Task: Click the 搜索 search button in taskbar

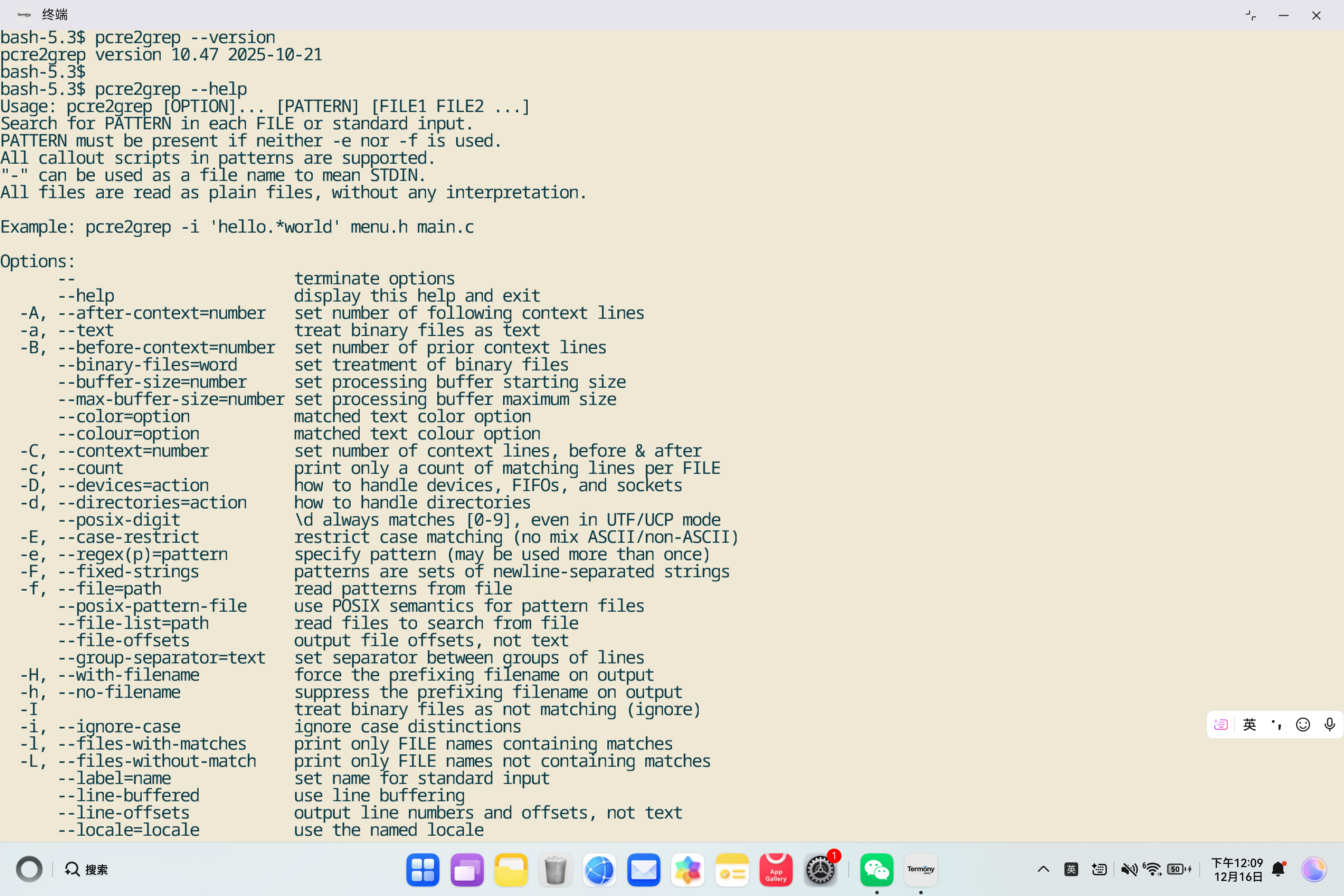Action: [87, 869]
